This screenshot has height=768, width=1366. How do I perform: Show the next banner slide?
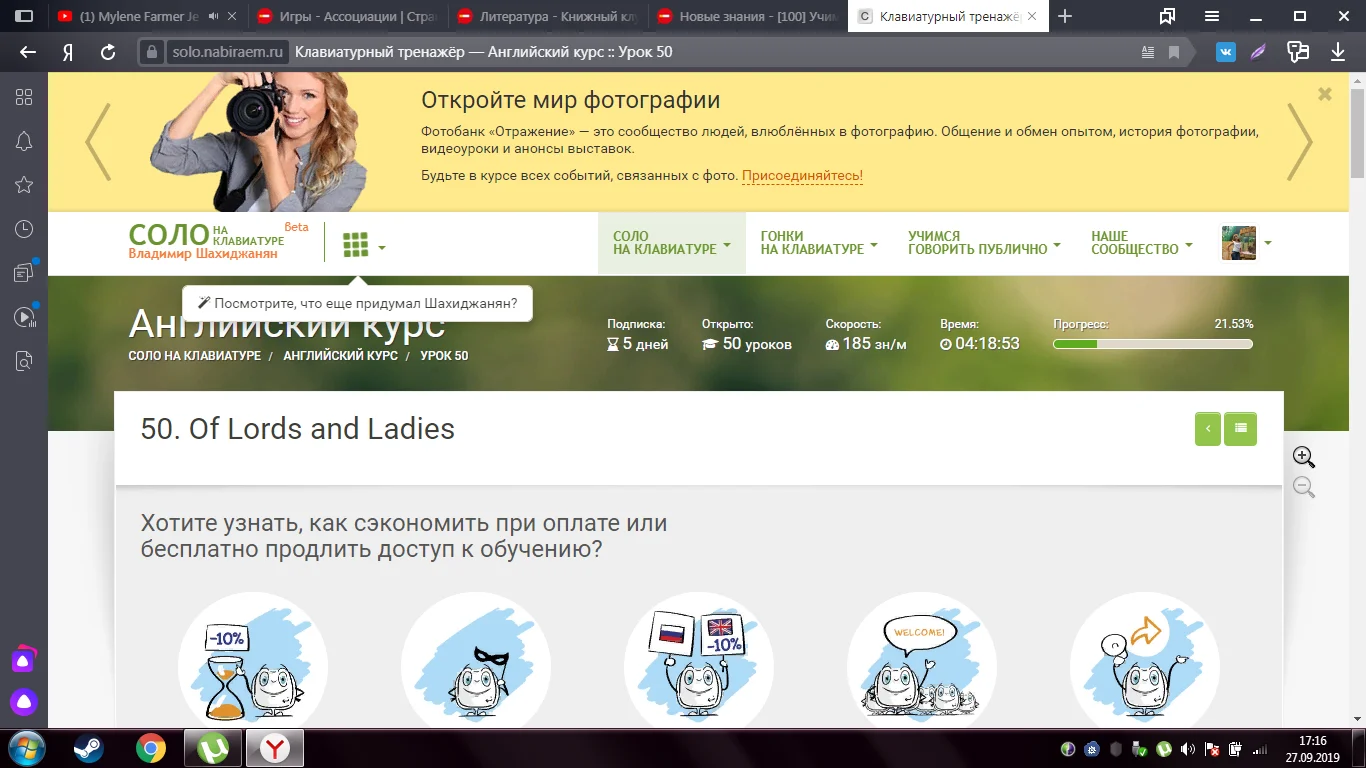(x=1299, y=141)
